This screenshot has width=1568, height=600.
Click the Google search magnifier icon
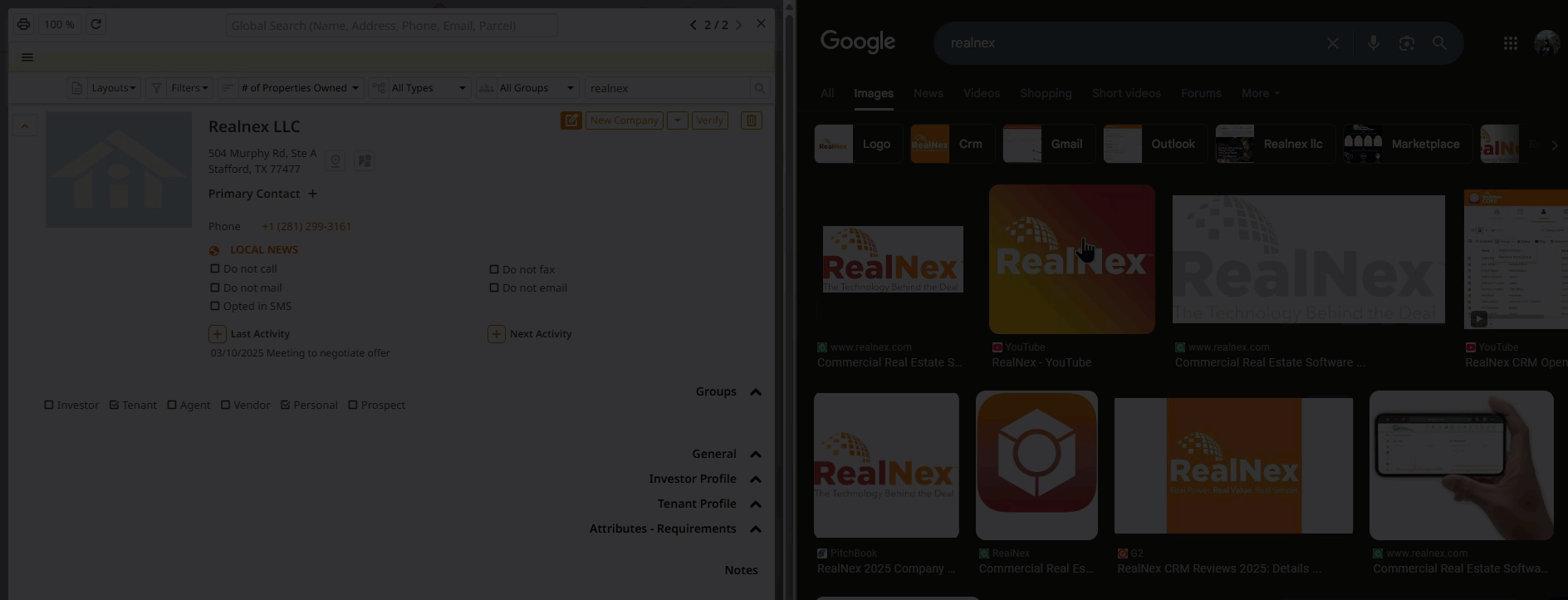[1439, 43]
